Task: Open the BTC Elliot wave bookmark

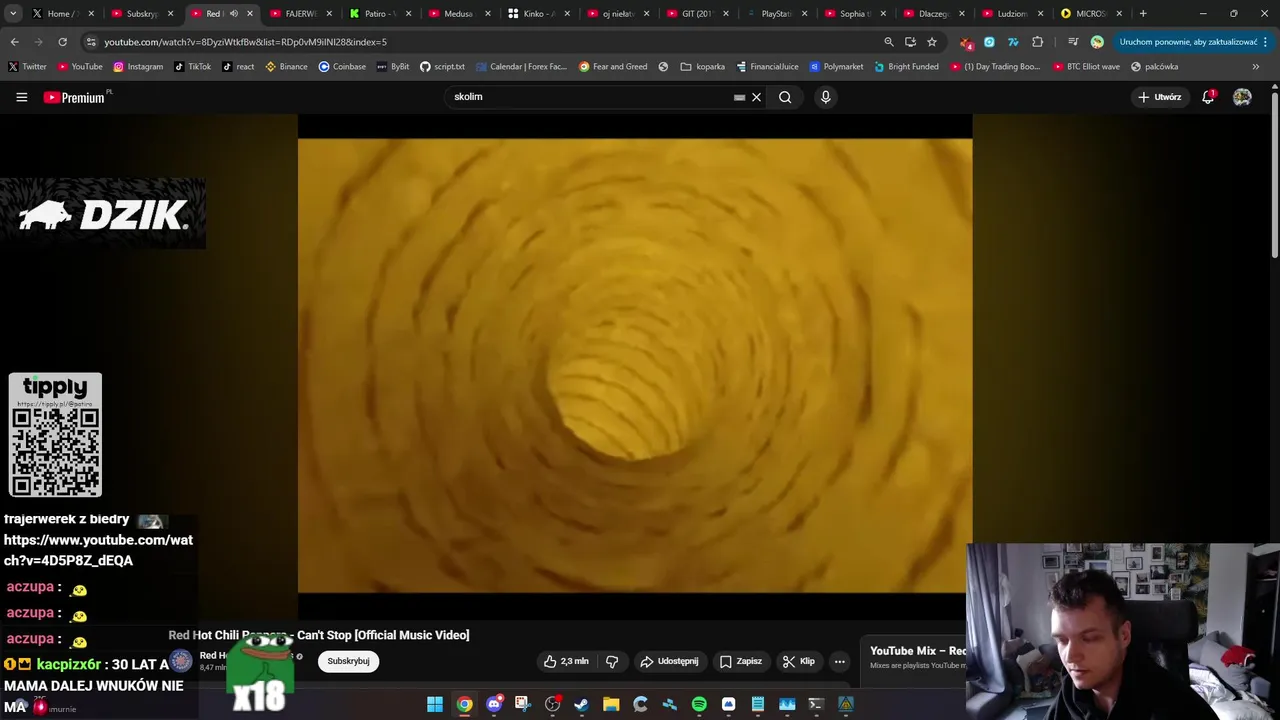Action: [1086, 66]
